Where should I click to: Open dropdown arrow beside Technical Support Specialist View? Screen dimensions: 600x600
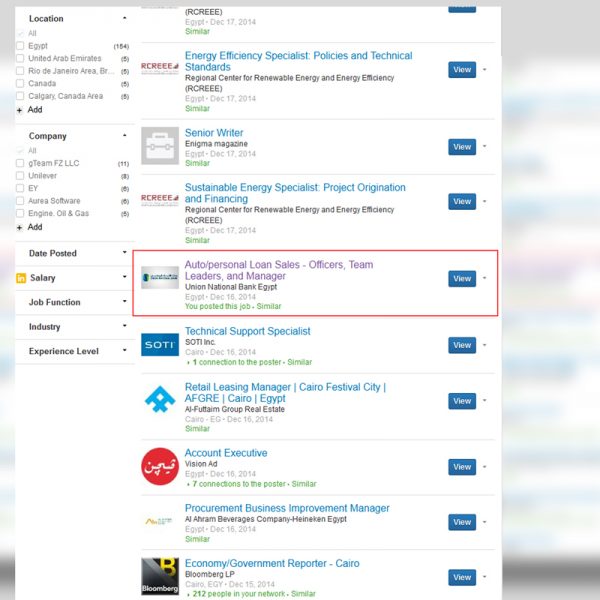pos(484,345)
